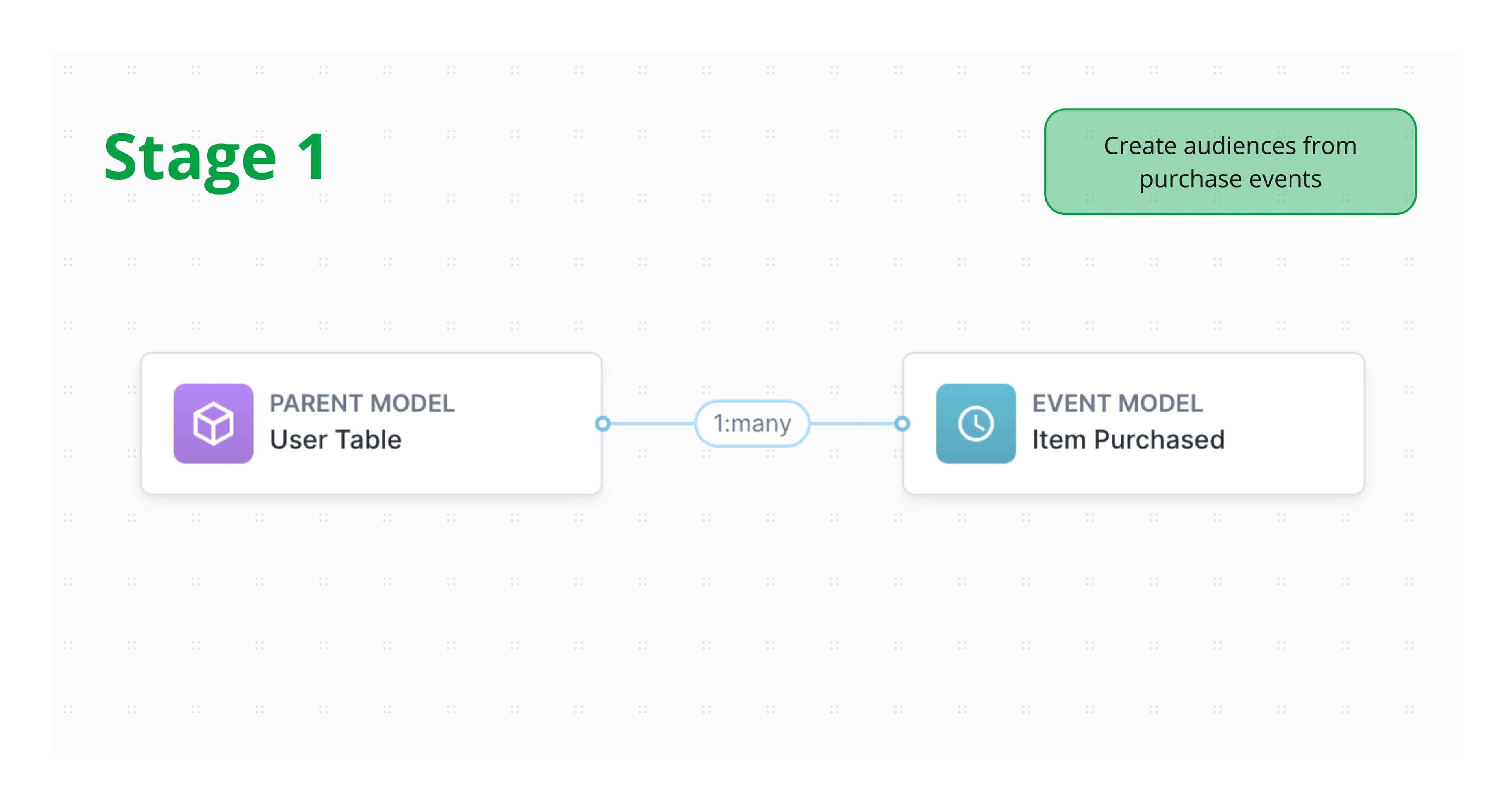
Task: Click the PARENT MODEL label
Action: pos(362,403)
